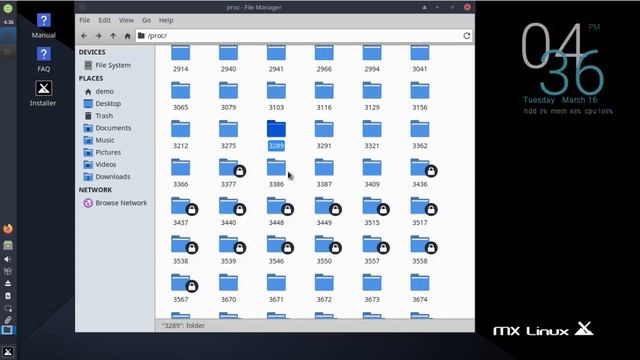Select the folder named 3362
Viewport: 640px width, 360px height.
420,134
